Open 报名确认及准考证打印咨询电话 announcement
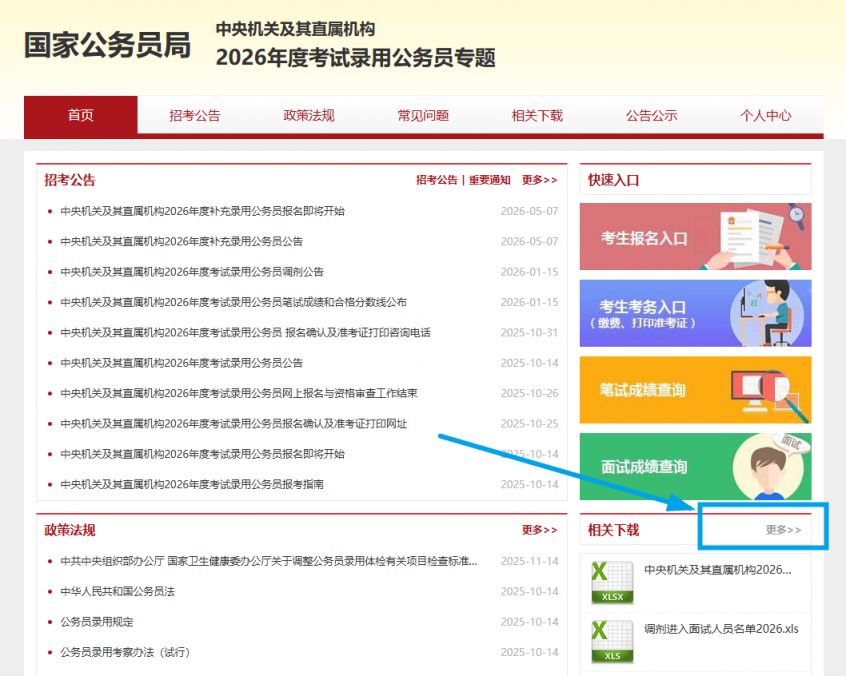The height and width of the screenshot is (676, 846). tap(245, 332)
